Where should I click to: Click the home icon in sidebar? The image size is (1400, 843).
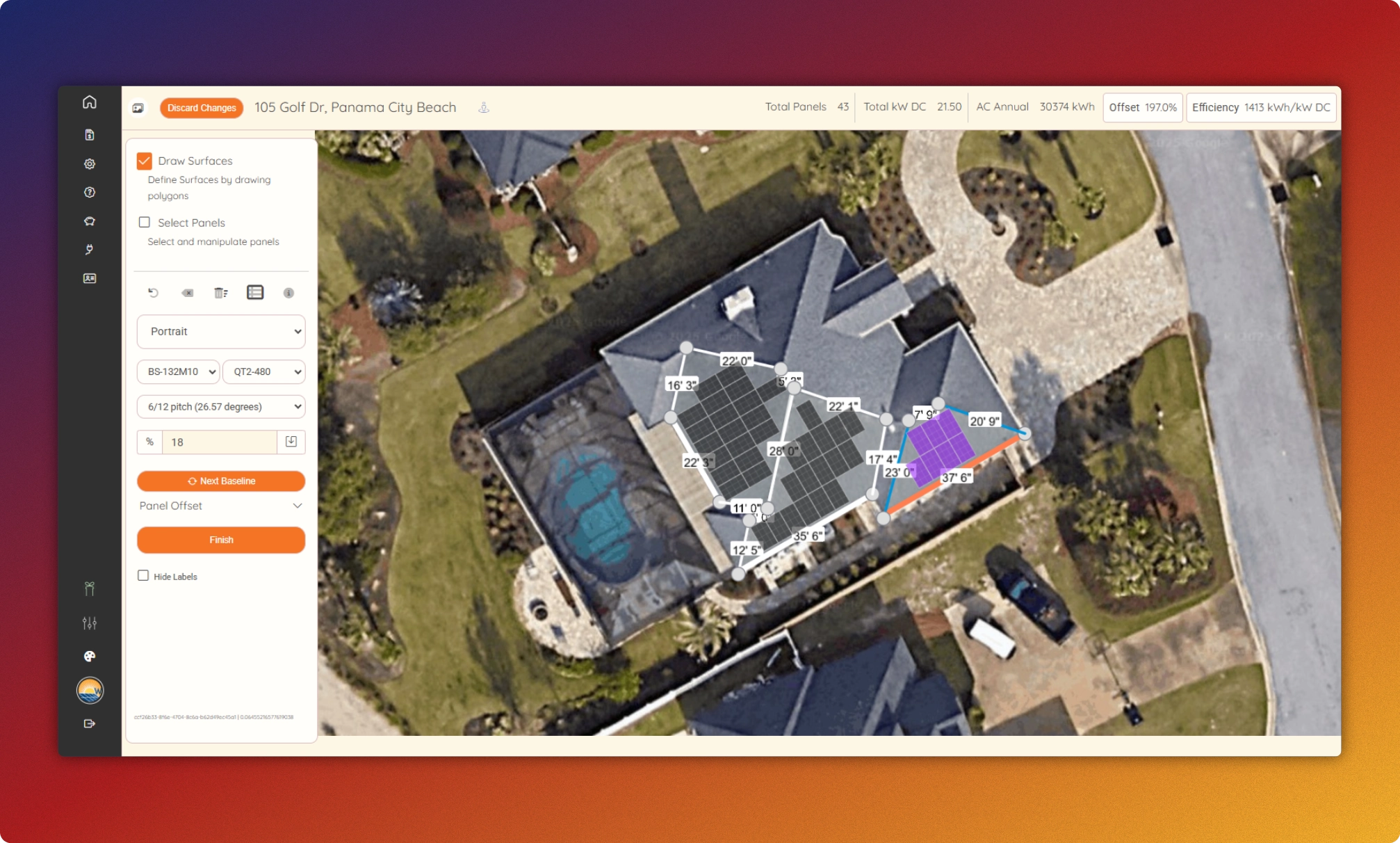pyautogui.click(x=91, y=101)
